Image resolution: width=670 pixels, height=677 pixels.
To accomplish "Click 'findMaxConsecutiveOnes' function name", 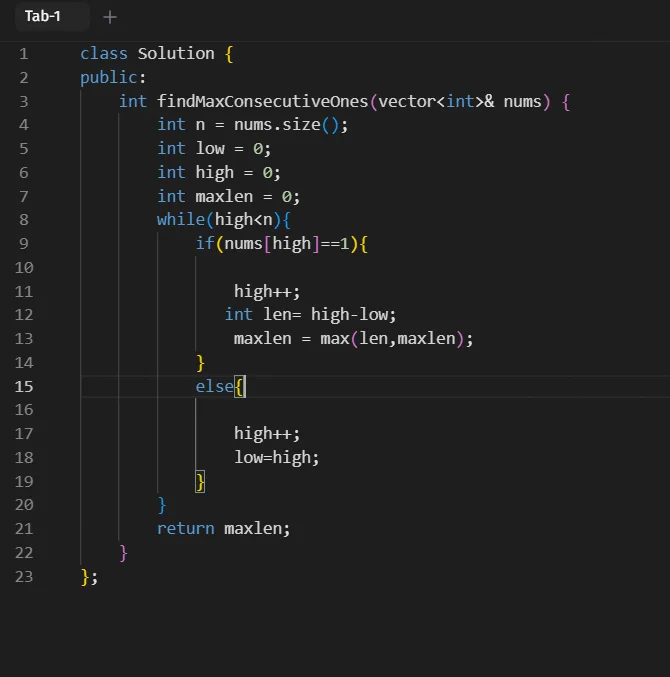I will 262,101.
